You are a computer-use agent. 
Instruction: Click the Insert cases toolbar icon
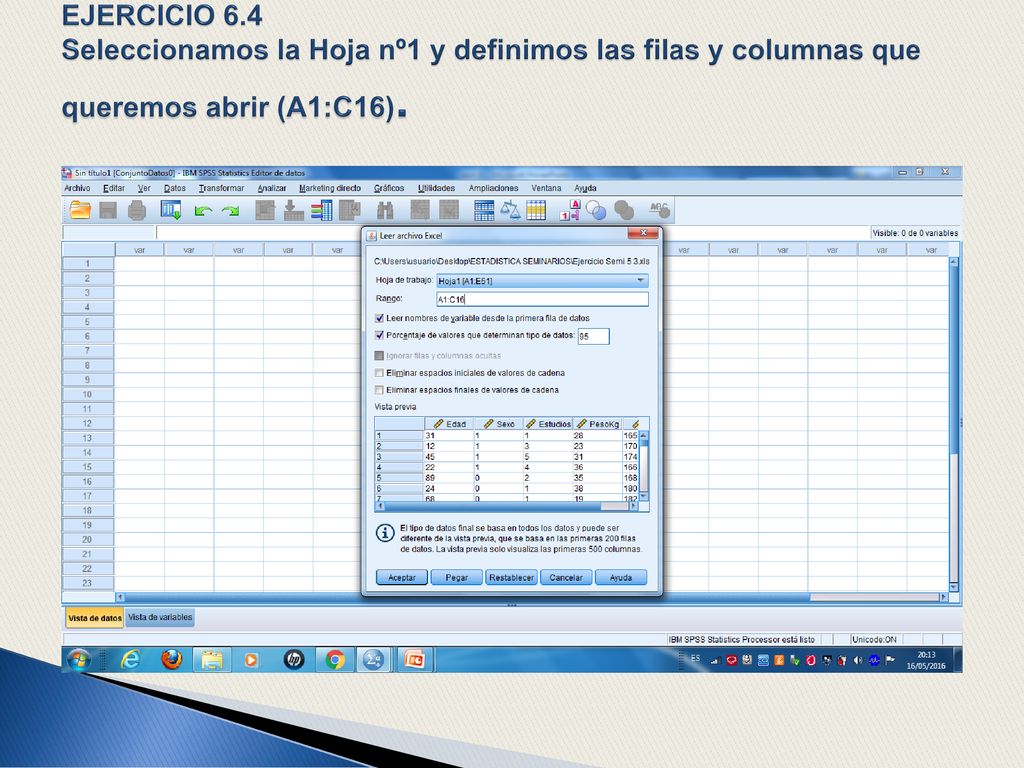(420, 210)
